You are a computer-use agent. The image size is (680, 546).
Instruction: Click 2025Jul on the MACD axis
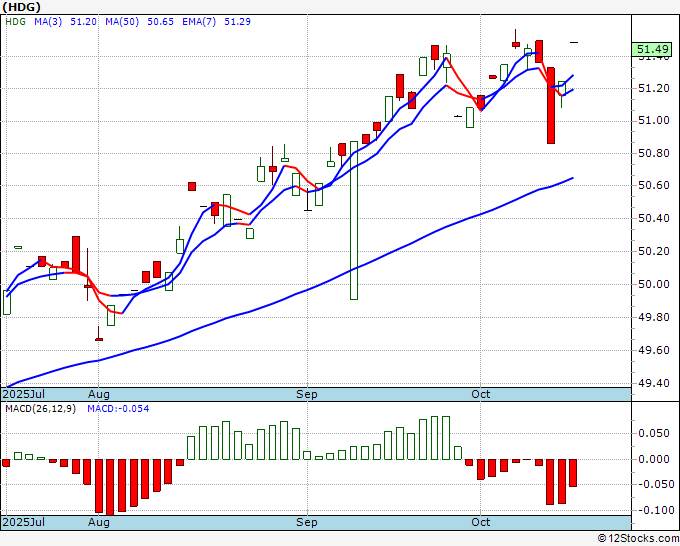[23, 523]
